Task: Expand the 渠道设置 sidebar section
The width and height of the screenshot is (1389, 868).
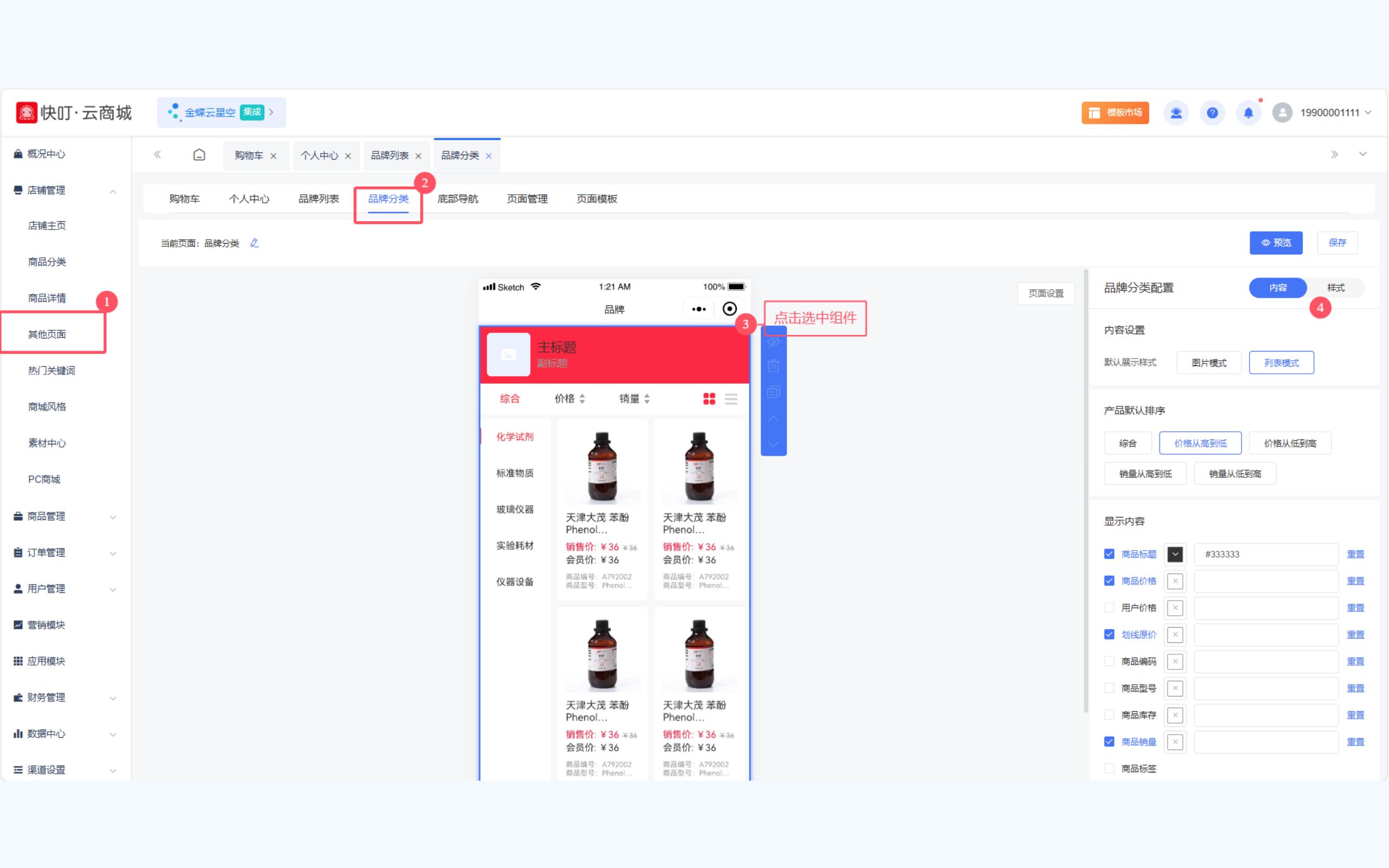Action: [x=112, y=770]
